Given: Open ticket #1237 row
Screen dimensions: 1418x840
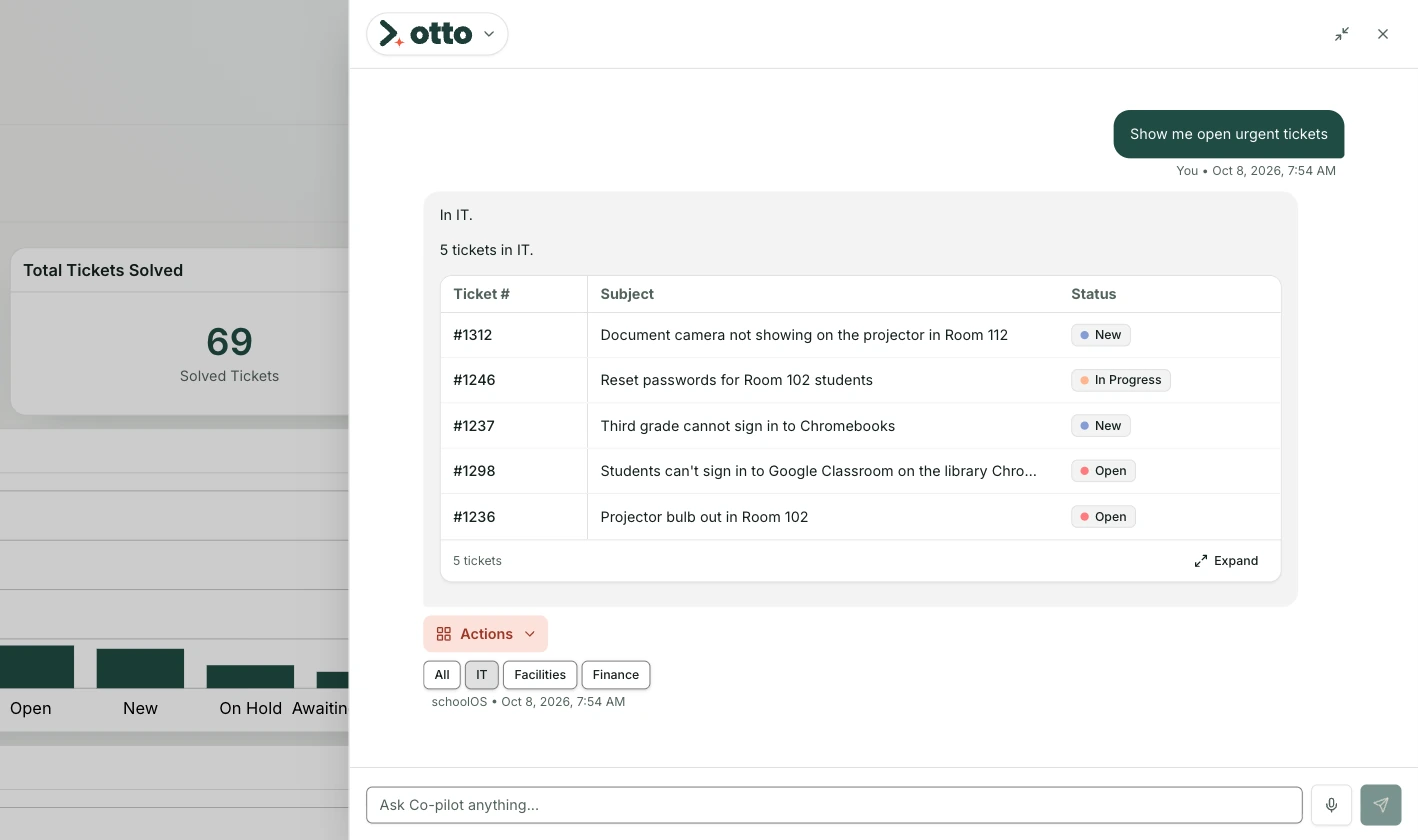Looking at the screenshot, I should click(860, 426).
